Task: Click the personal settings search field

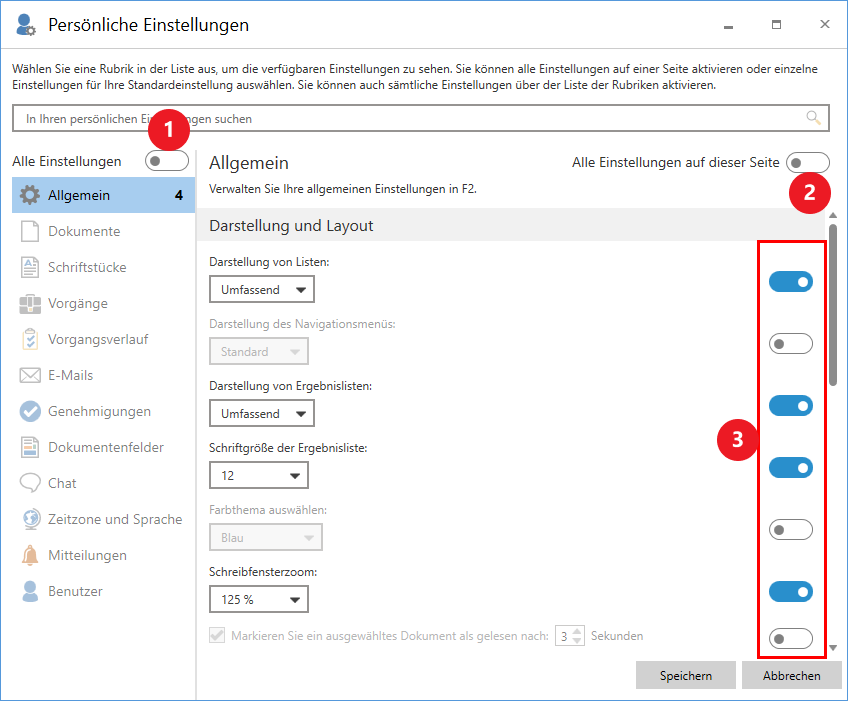Action: tap(421, 118)
